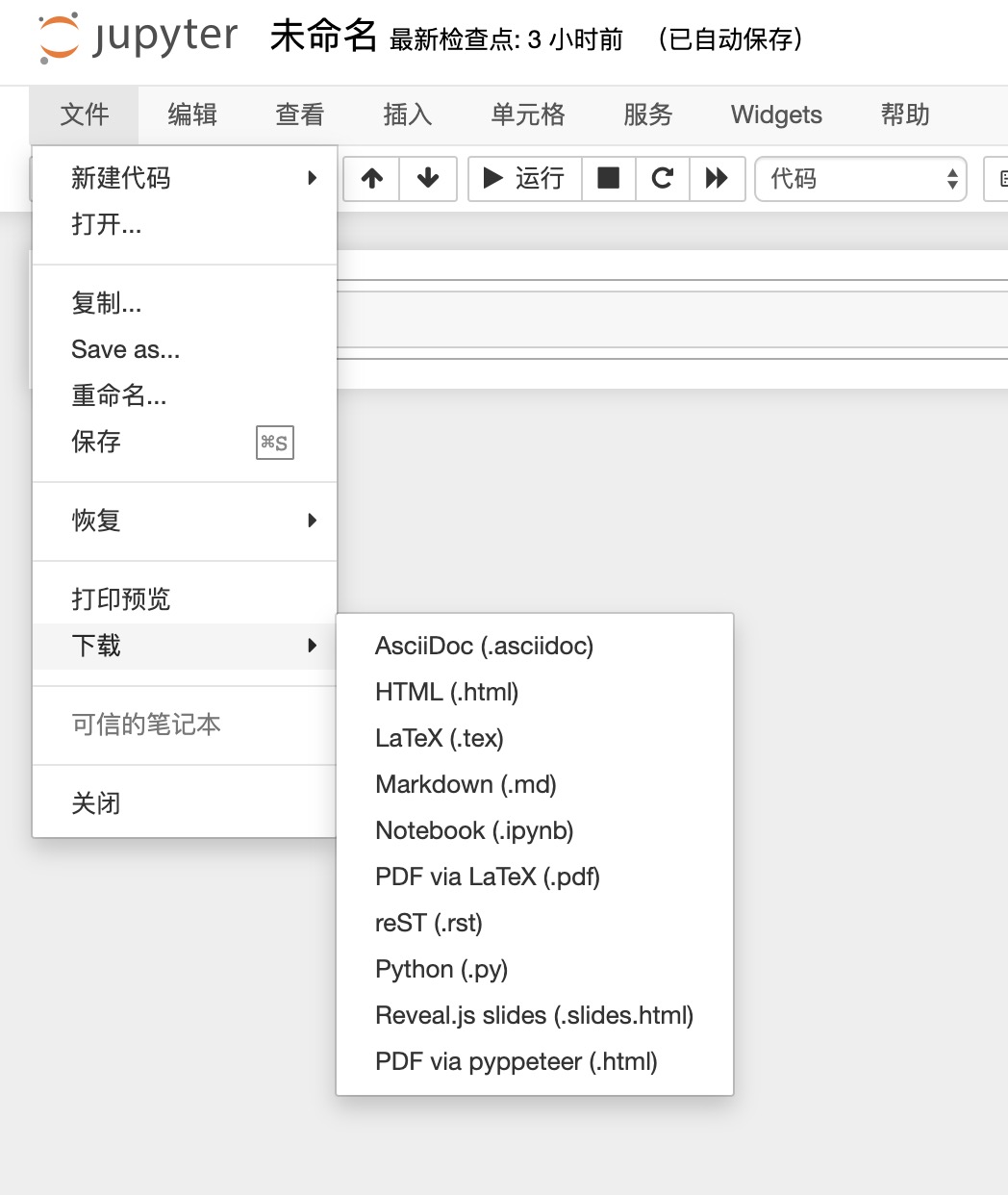Download as LaTeX (.tex)
Image resolution: width=1008 pixels, height=1195 pixels.
pyautogui.click(x=535, y=738)
